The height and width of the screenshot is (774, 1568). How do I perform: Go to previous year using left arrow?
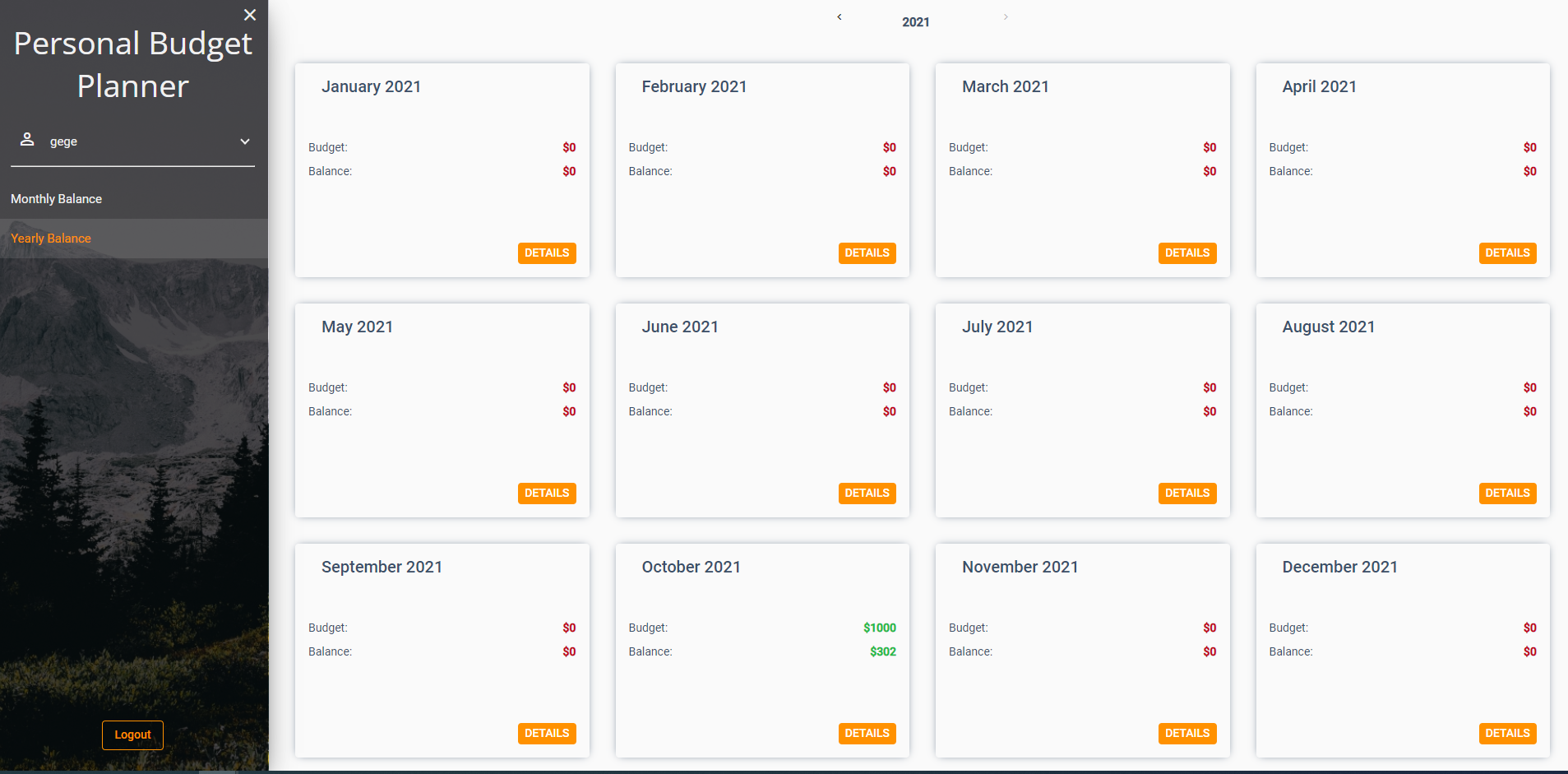click(x=840, y=17)
